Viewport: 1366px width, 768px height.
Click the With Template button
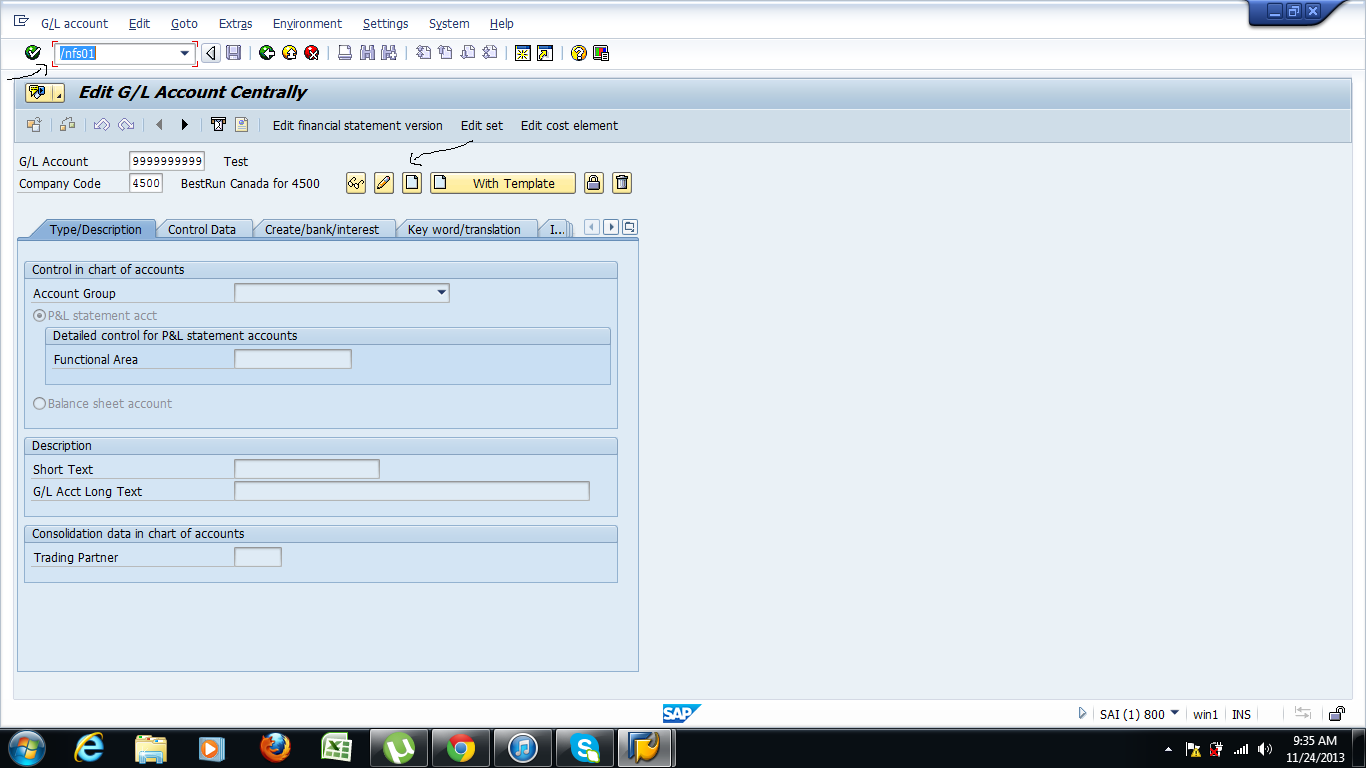click(502, 183)
